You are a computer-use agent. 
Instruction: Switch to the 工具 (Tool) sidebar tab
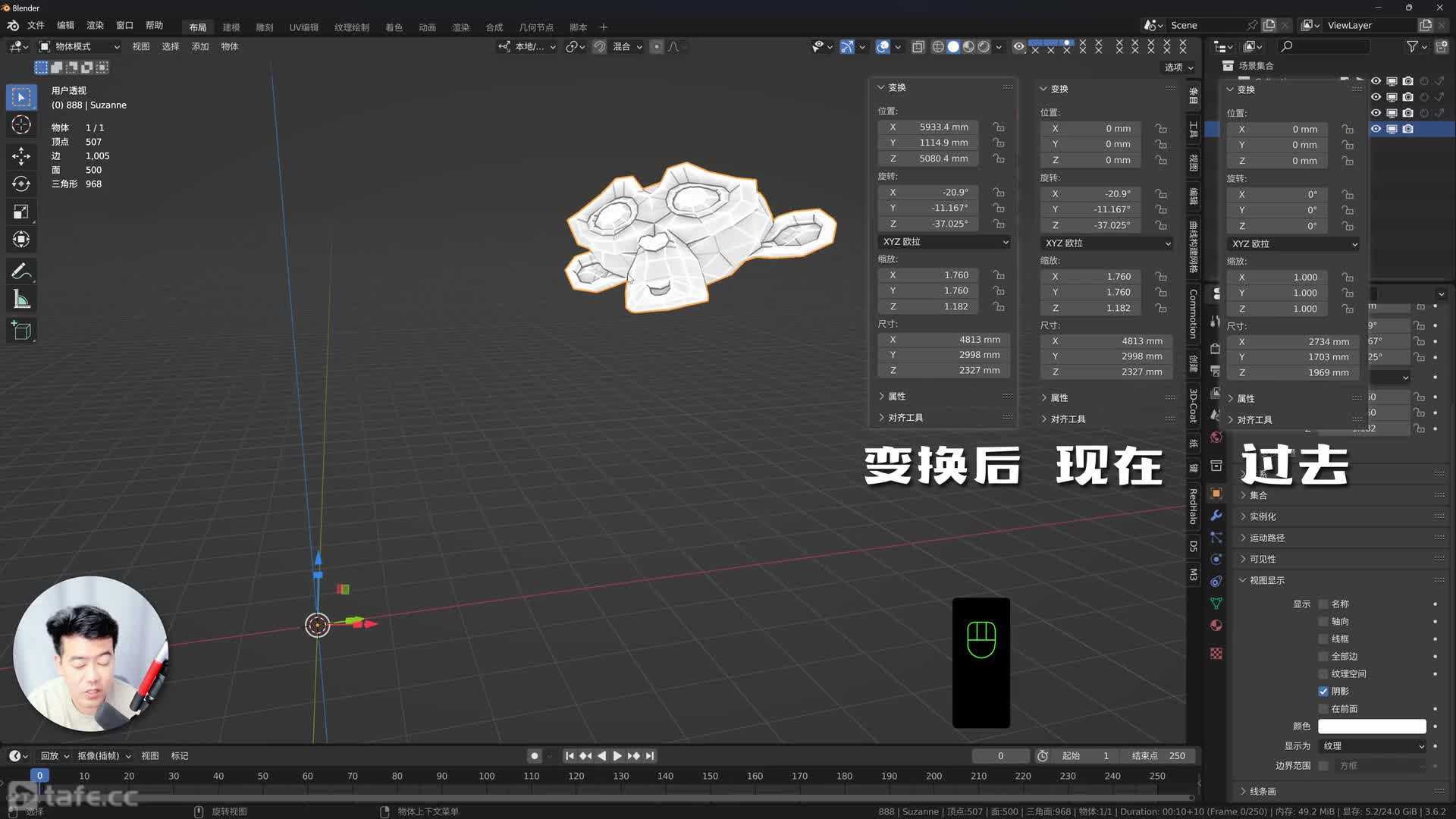[1192, 129]
